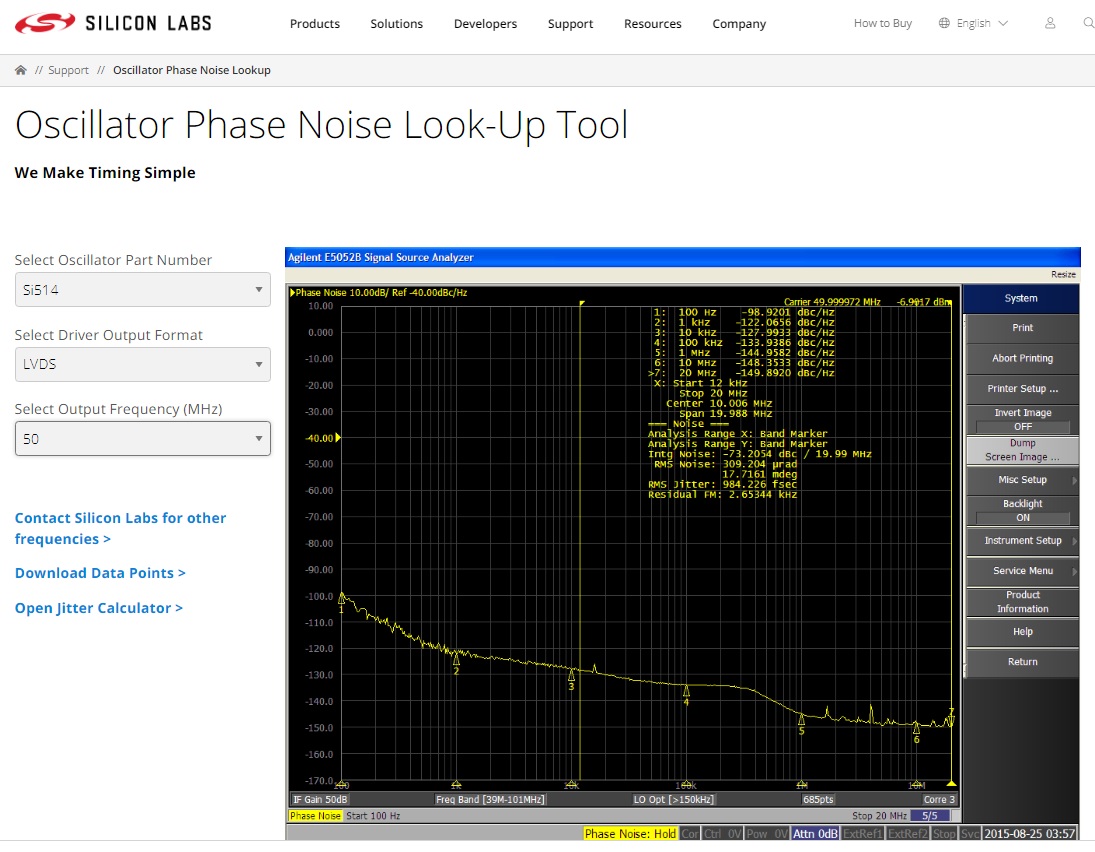Viewport: 1095px width, 852px height.
Task: Click the search magnifier icon
Action: coord(1088,23)
